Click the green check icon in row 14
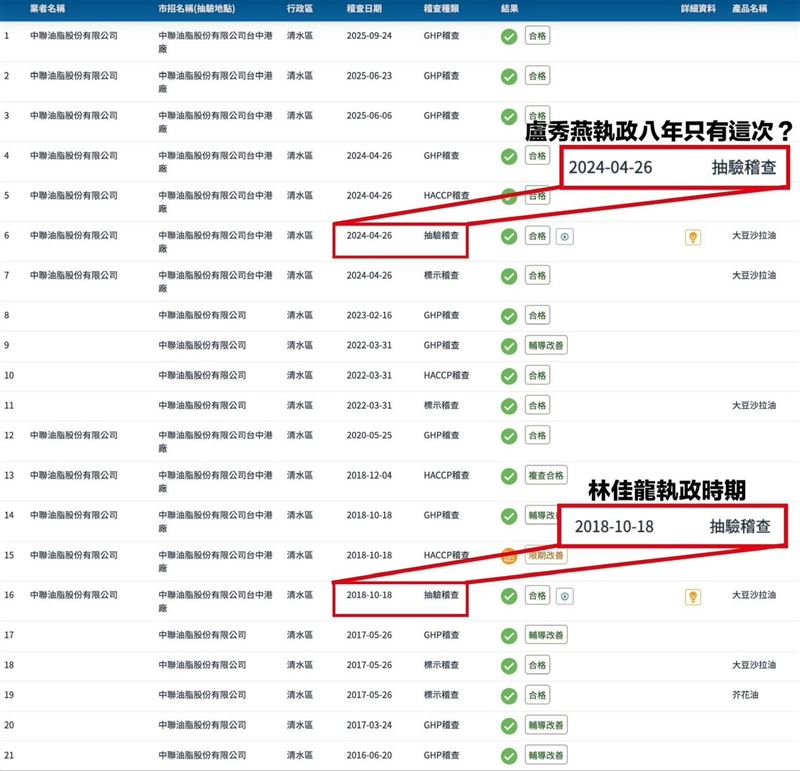 pos(509,516)
